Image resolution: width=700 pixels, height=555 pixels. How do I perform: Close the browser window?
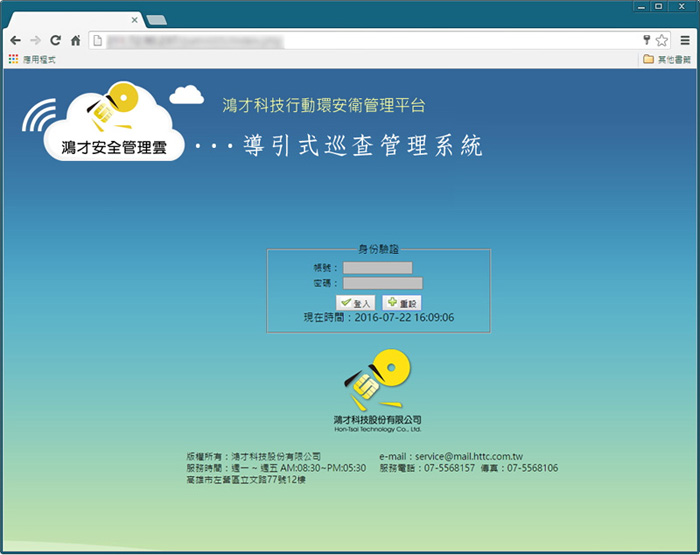(682, 6)
